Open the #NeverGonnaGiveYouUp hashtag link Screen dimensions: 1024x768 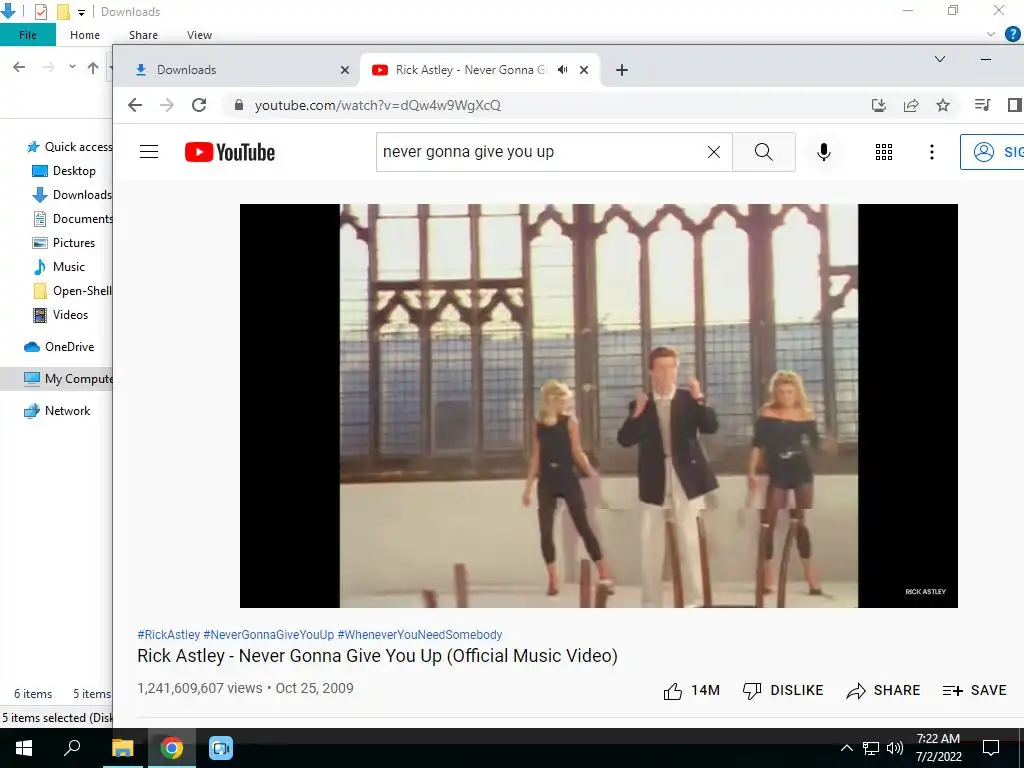pos(268,635)
